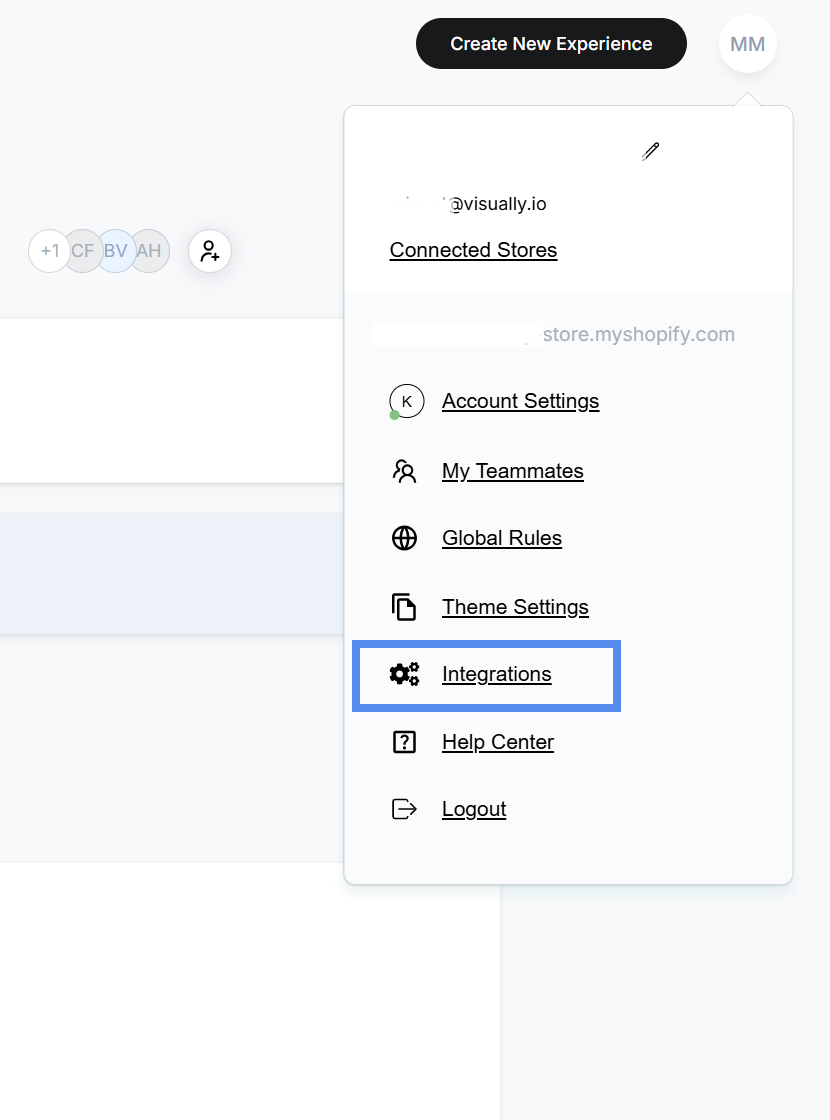Click the Logout arrow icon
This screenshot has width=830, height=1120.
click(x=404, y=808)
